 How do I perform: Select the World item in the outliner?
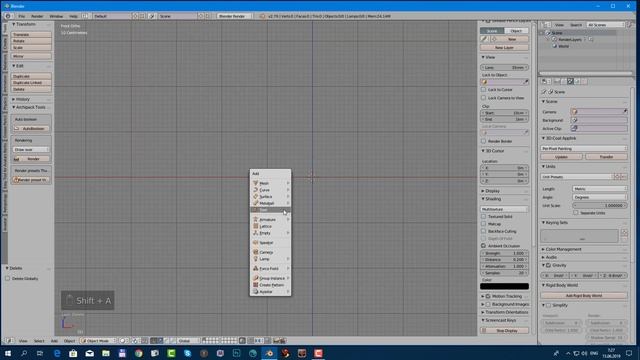coord(564,47)
